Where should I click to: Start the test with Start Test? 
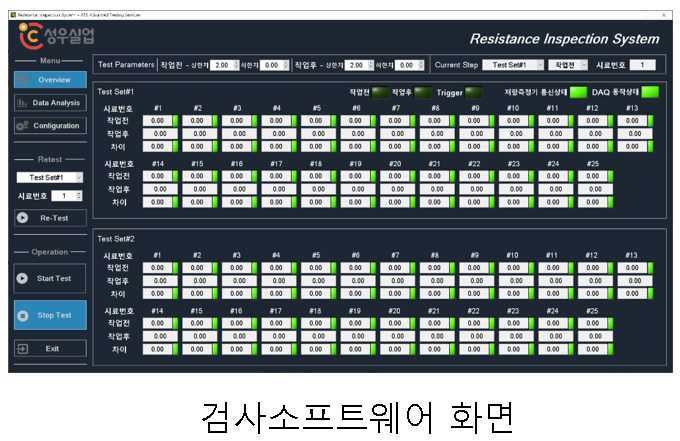click(x=50, y=278)
